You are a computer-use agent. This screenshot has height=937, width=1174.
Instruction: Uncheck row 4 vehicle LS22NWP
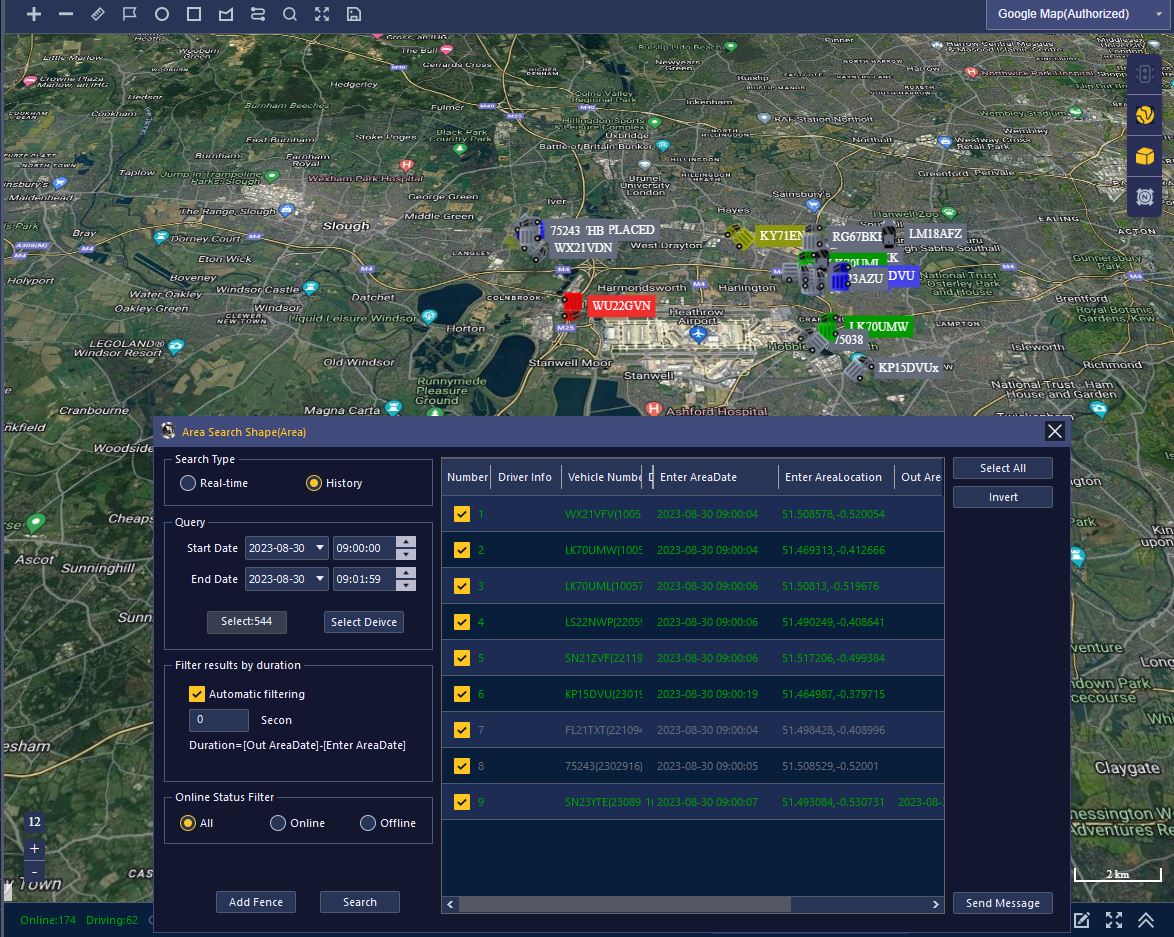point(461,622)
